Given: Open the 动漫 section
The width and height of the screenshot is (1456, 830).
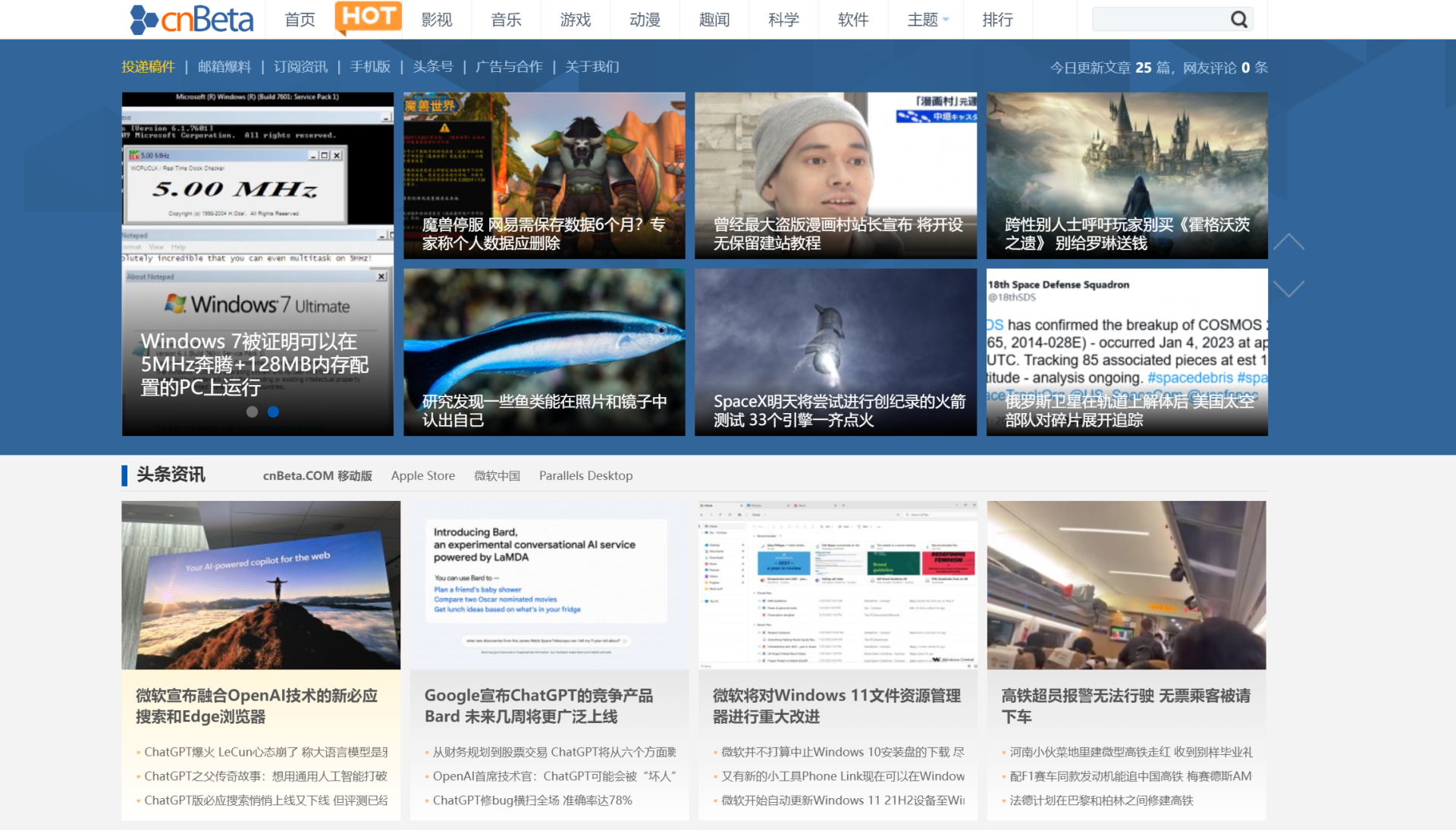Looking at the screenshot, I should (x=645, y=20).
